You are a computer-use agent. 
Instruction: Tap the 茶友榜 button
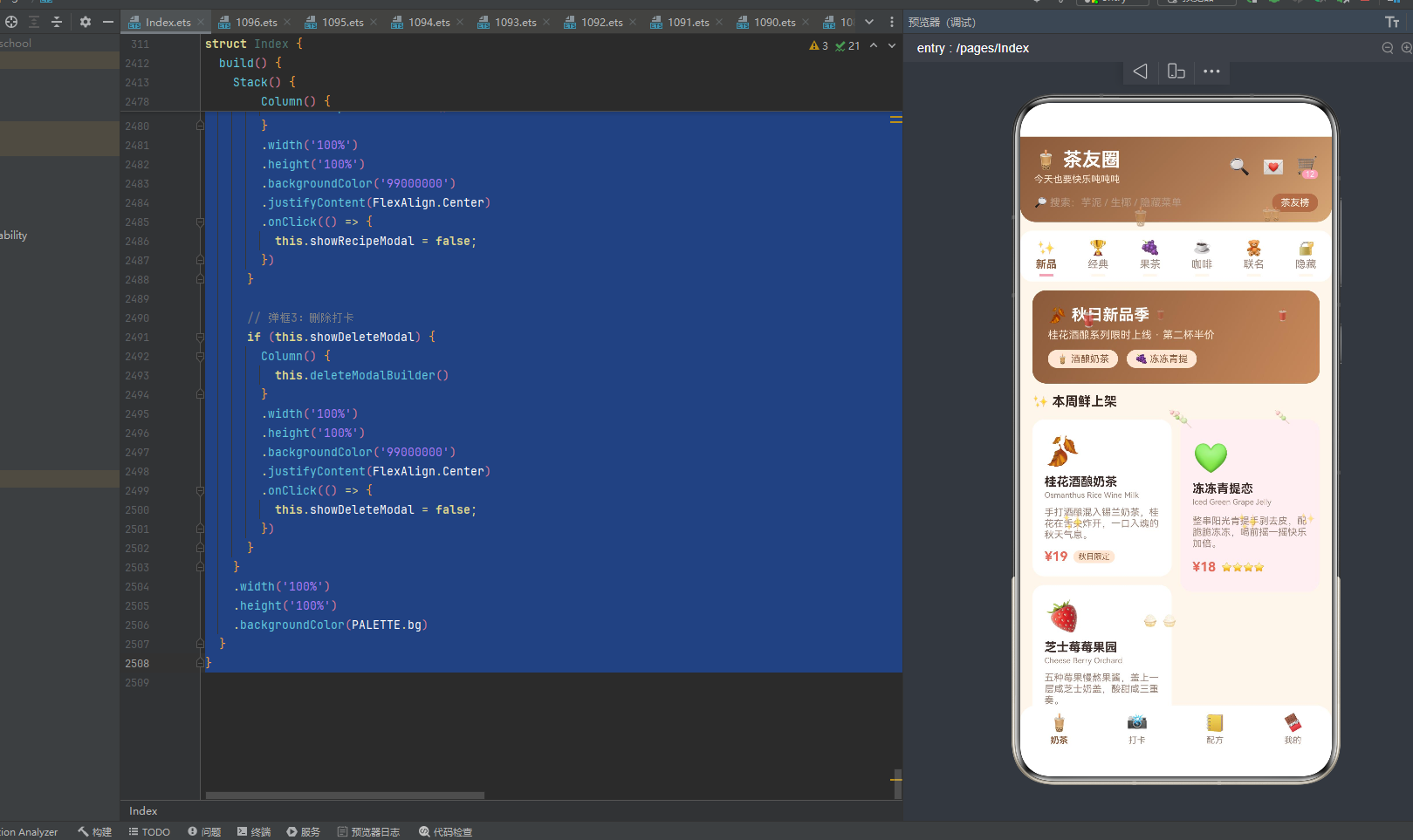(1294, 202)
